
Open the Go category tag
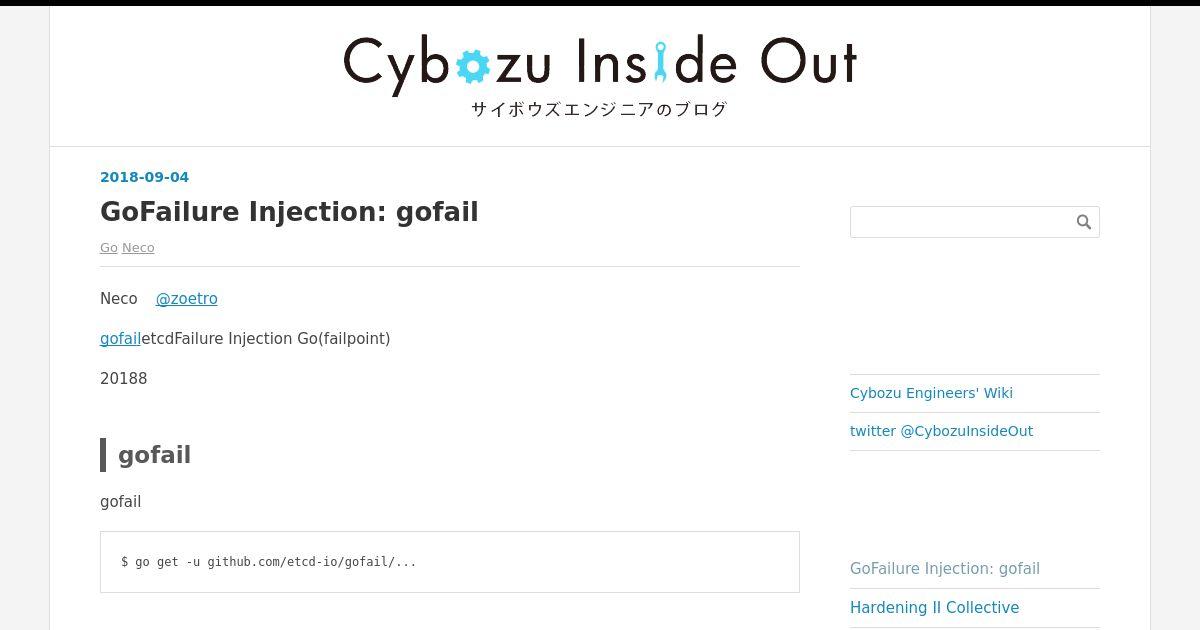109,248
